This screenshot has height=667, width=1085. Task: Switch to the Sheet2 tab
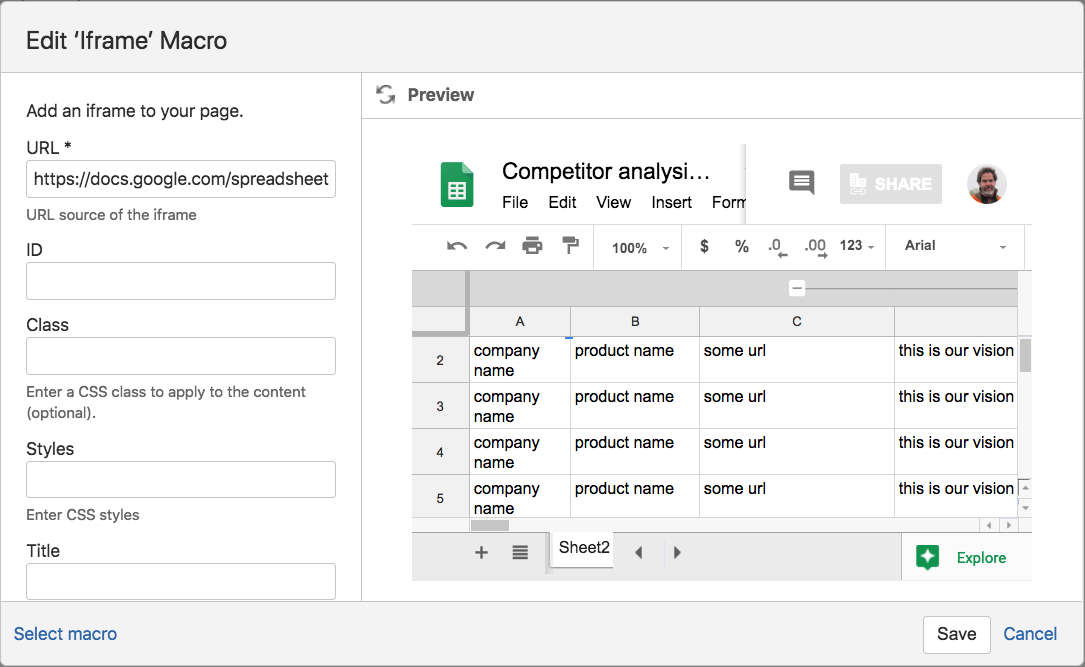click(583, 548)
